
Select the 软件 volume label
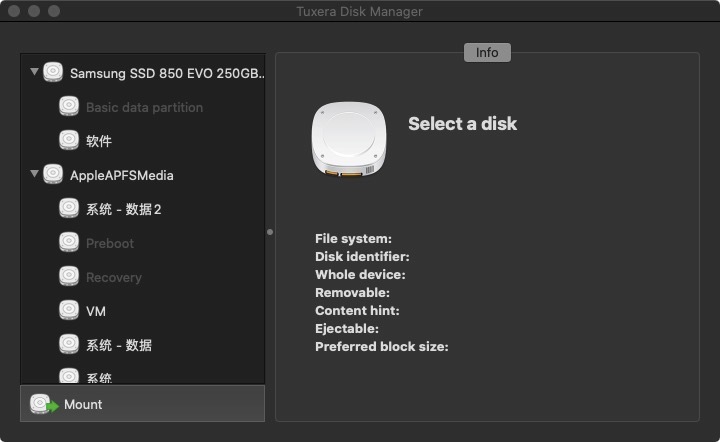[x=99, y=142]
